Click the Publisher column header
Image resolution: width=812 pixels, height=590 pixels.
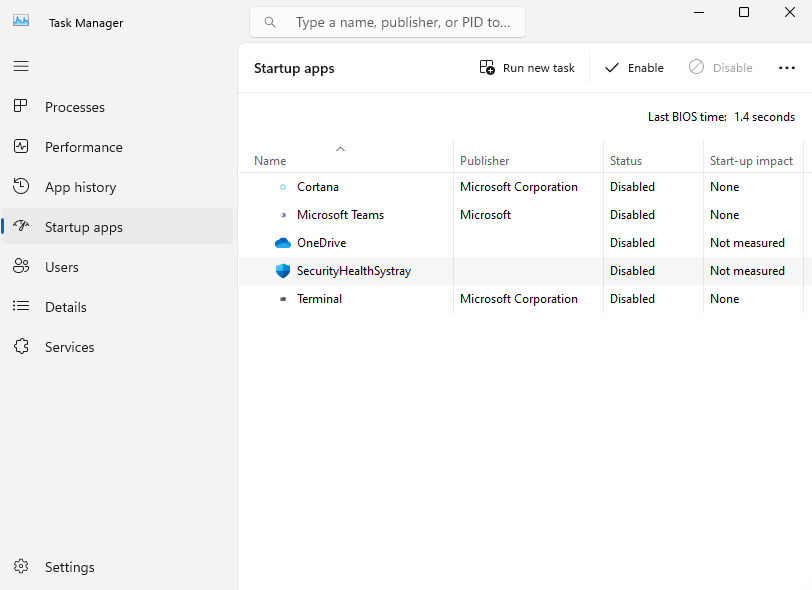tap(484, 161)
